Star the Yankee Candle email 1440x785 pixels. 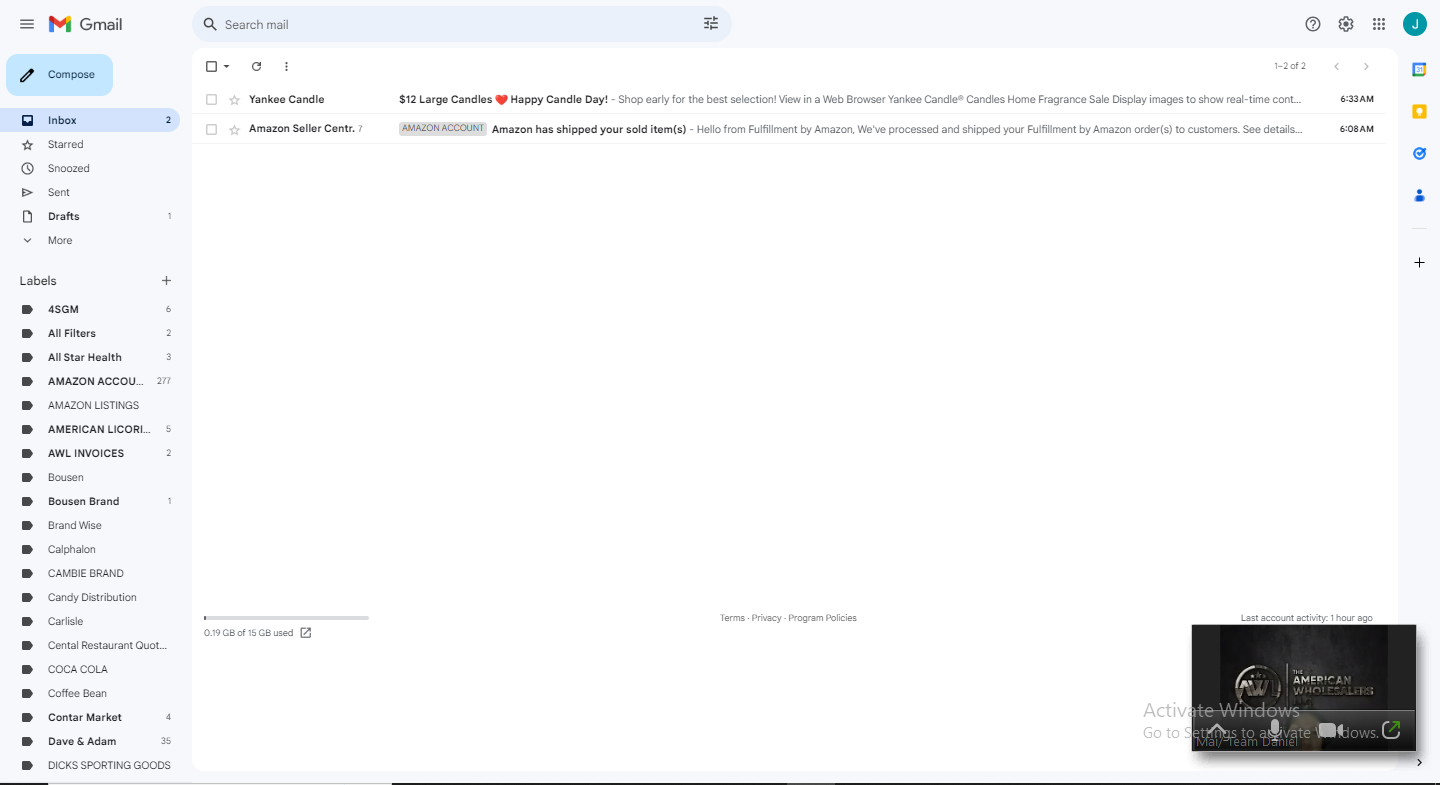coord(234,100)
